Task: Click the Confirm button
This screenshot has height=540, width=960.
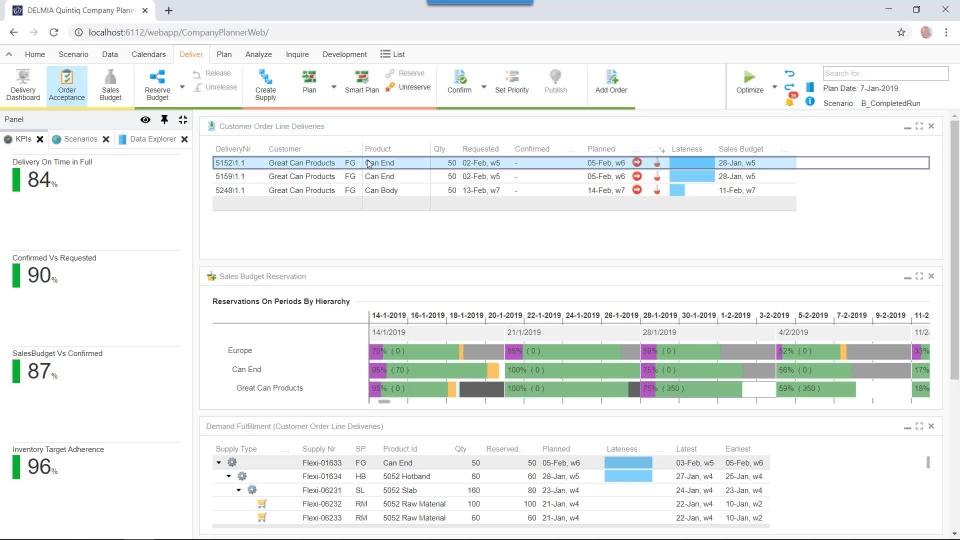Action: click(x=459, y=82)
